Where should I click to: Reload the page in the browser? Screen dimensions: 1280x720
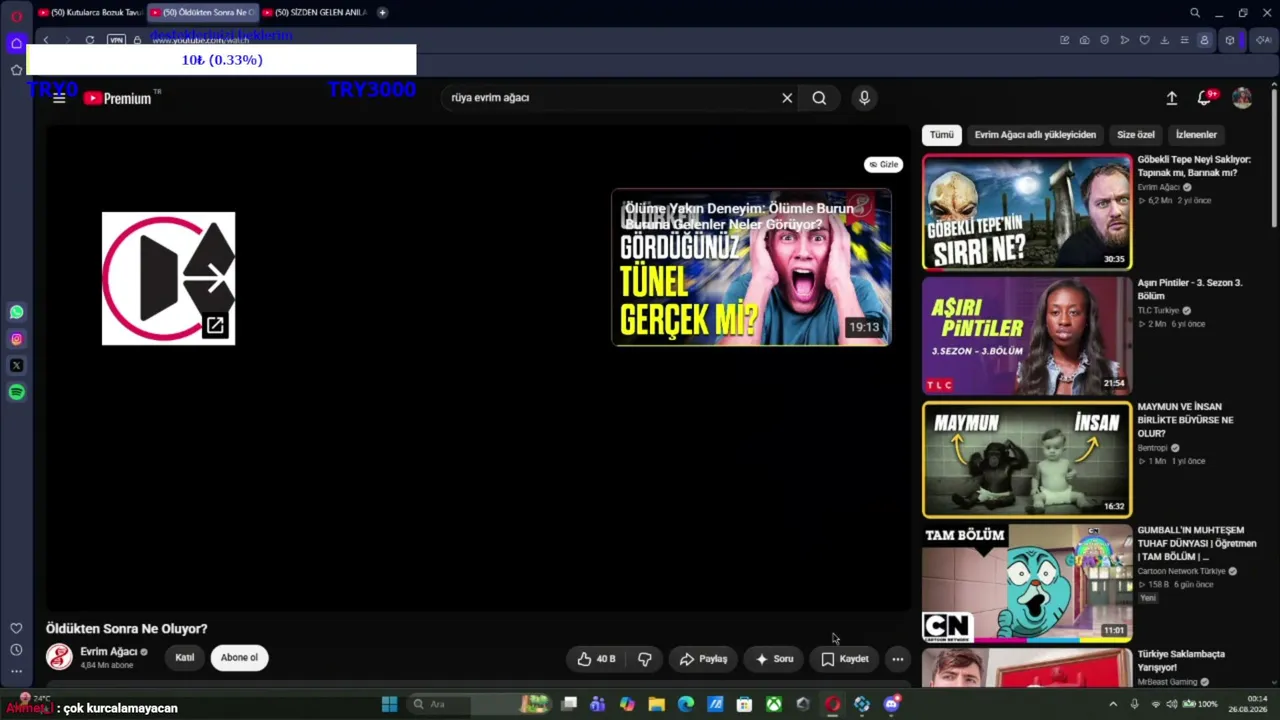click(90, 40)
